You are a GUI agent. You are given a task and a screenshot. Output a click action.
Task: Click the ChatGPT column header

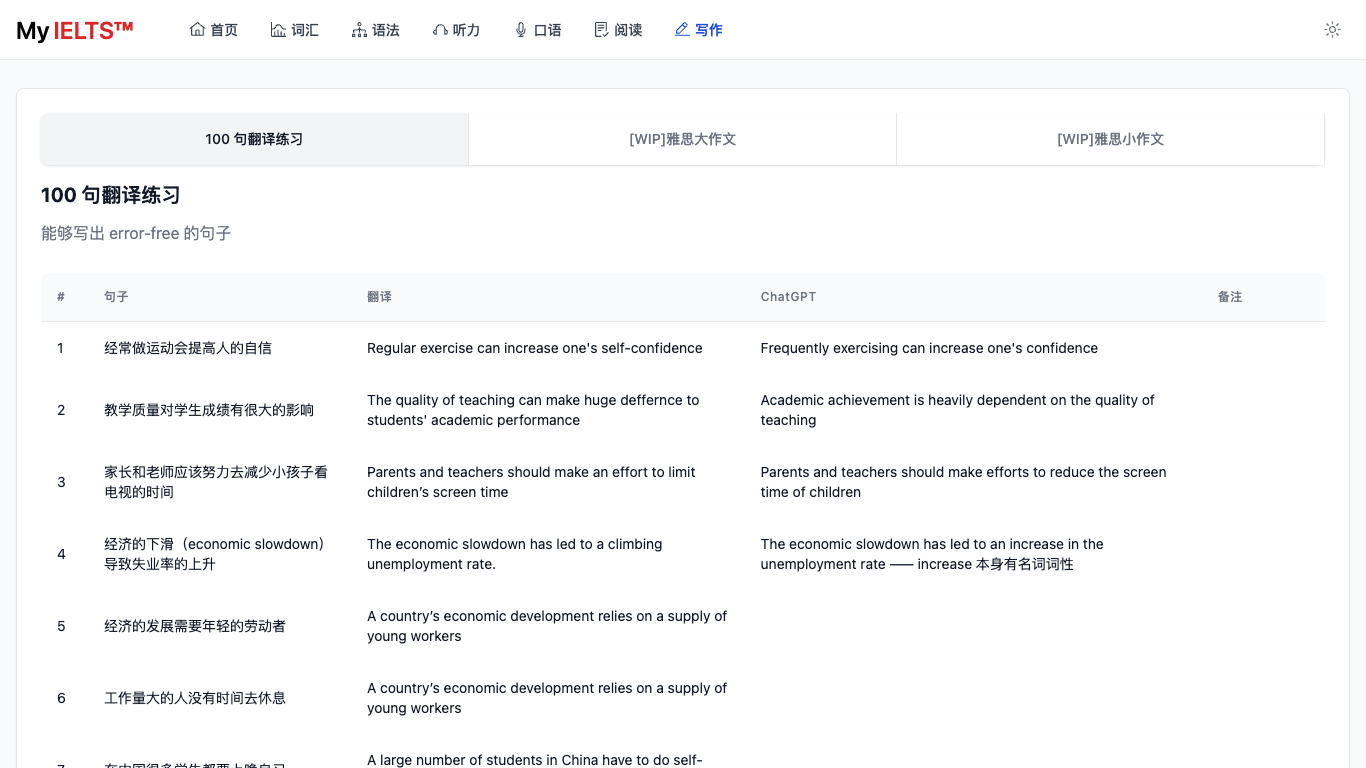click(x=788, y=297)
